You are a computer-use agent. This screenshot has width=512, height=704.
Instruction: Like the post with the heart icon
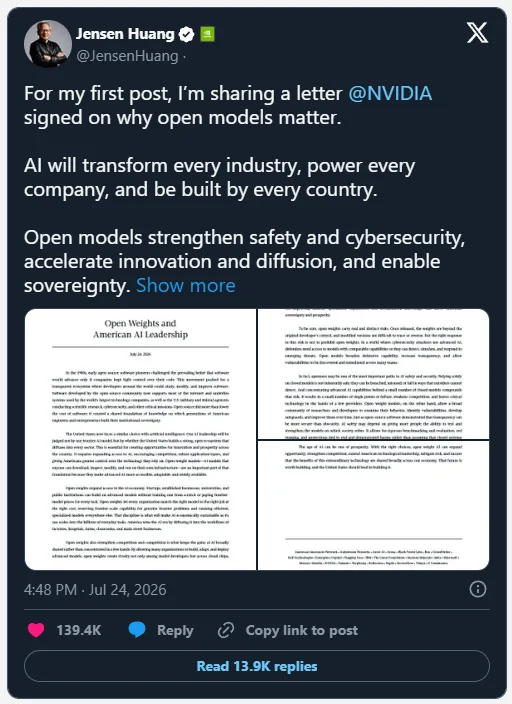[36, 630]
